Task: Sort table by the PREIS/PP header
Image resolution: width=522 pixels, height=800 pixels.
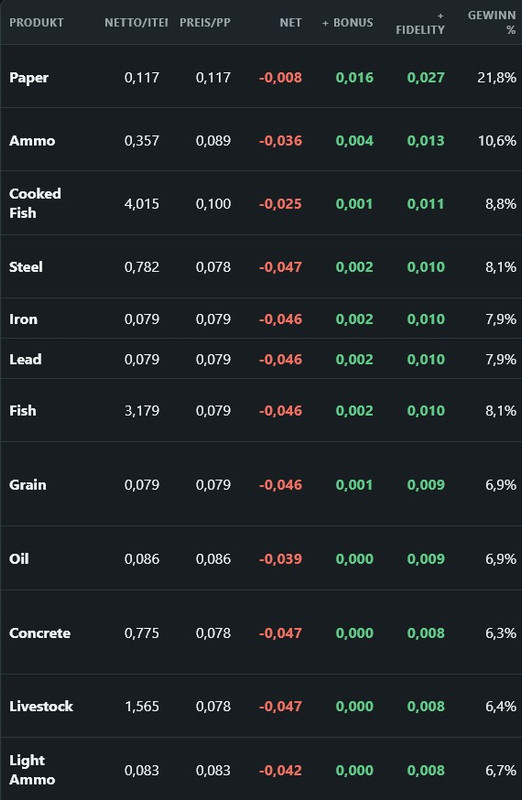Action: click(x=205, y=22)
